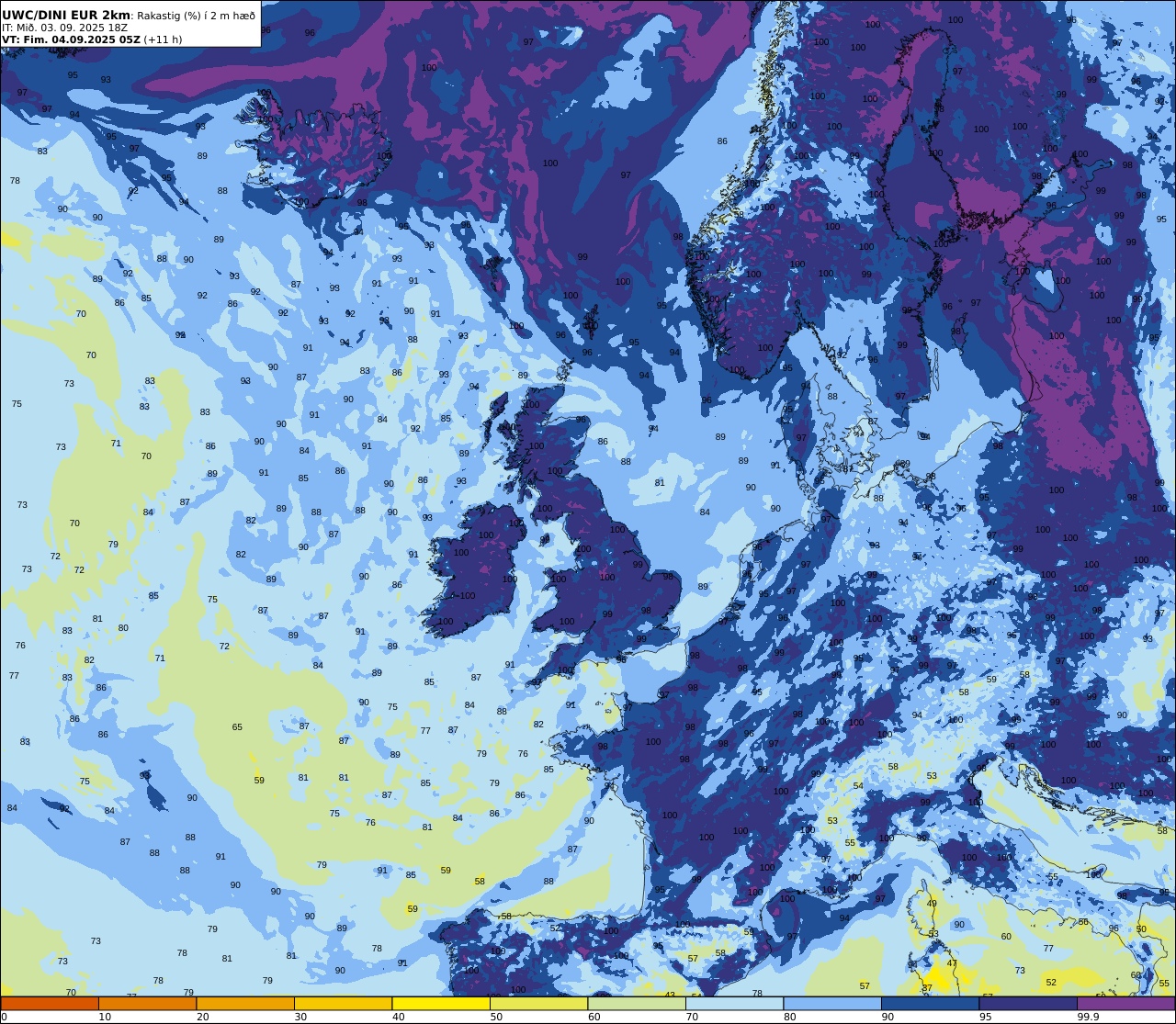This screenshot has width=1176, height=1024.
Task: Select the 90–95% dark blue legend band
Action: pos(931,1003)
